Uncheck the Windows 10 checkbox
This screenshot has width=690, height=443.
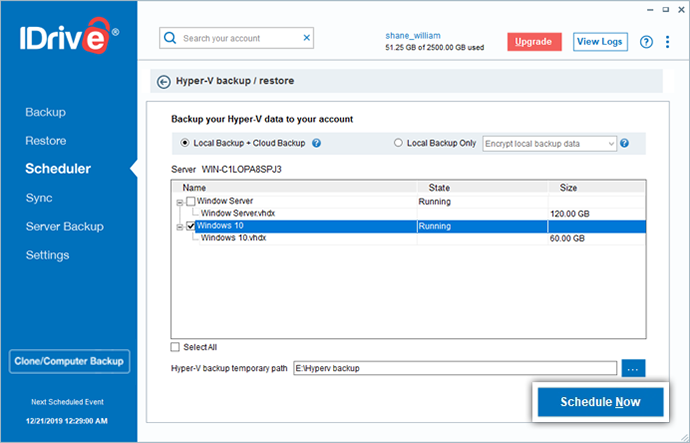point(191,226)
